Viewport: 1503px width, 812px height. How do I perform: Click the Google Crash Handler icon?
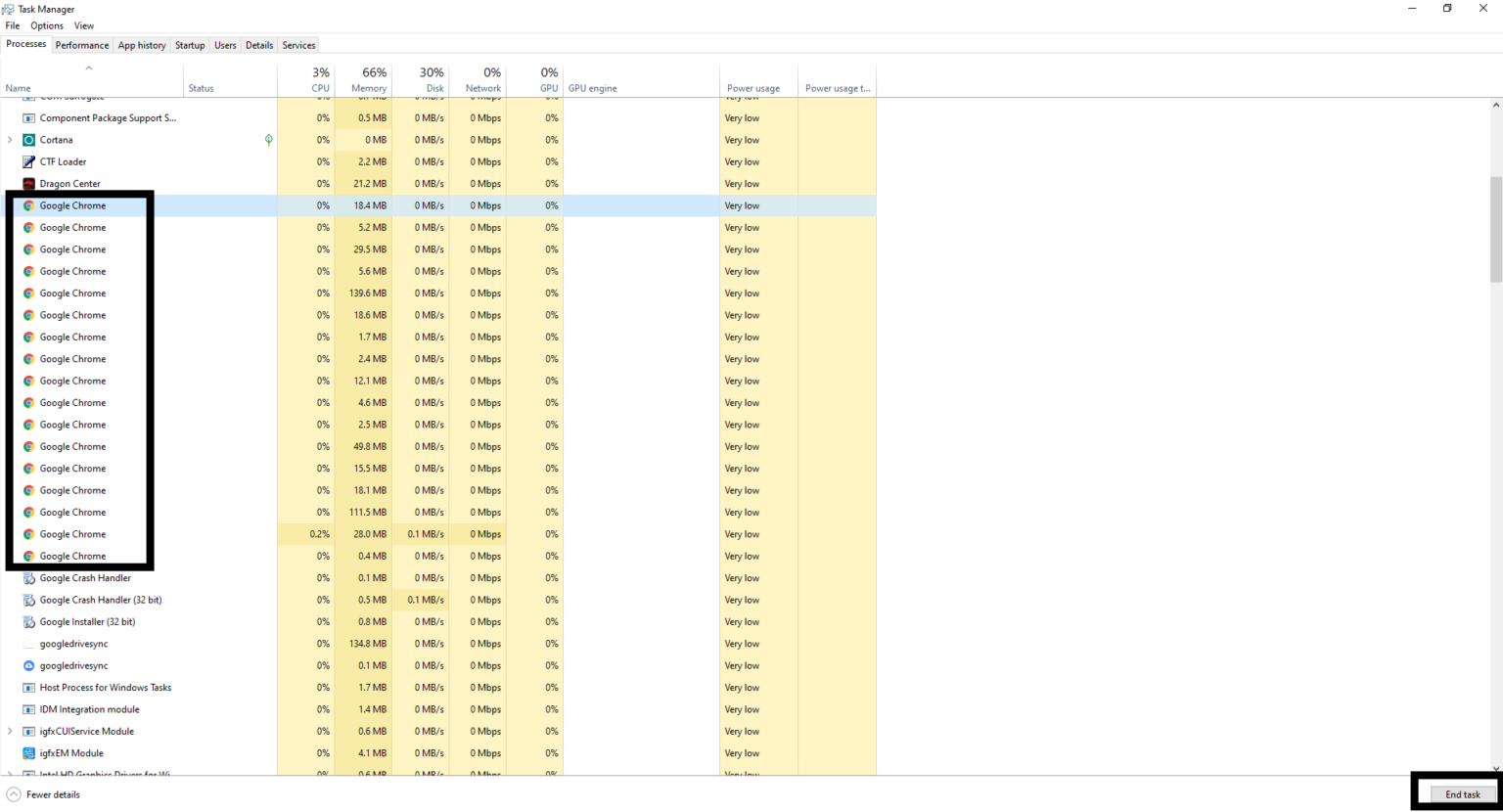pos(30,577)
